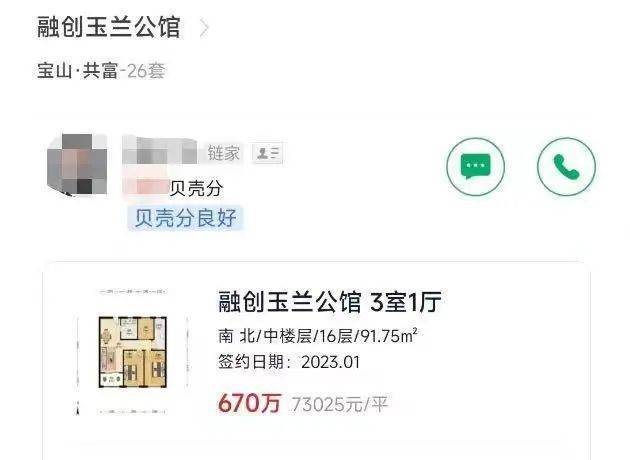Tap the compass arrow beside floor plan
This screenshot has height=460, width=630.
[x=78, y=408]
